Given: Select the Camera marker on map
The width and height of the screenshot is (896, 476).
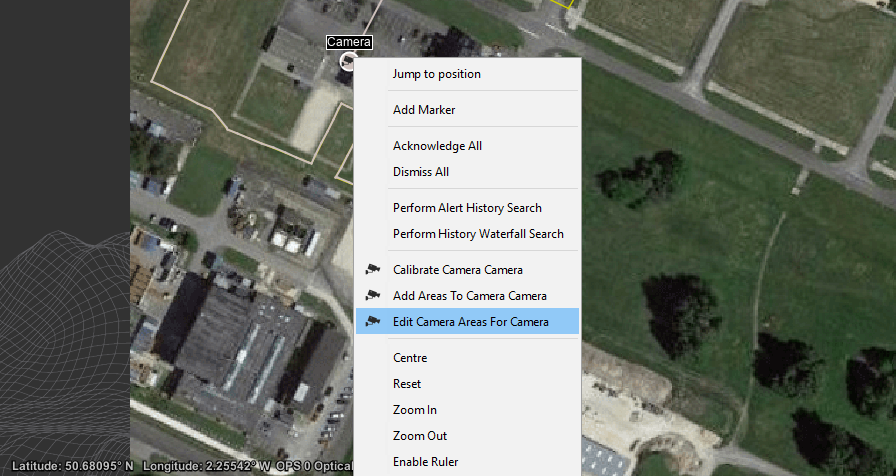Looking at the screenshot, I should [x=347, y=61].
